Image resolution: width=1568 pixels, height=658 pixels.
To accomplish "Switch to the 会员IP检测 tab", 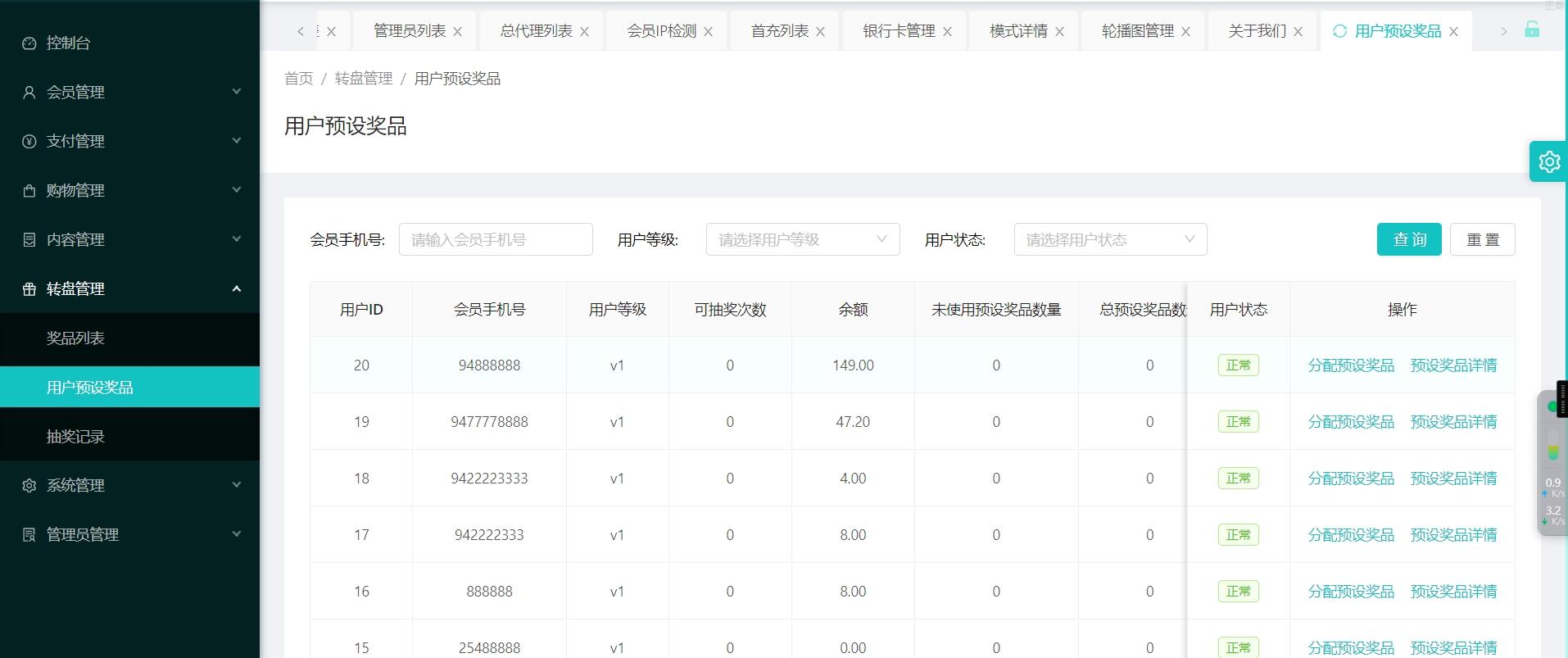I will click(661, 31).
